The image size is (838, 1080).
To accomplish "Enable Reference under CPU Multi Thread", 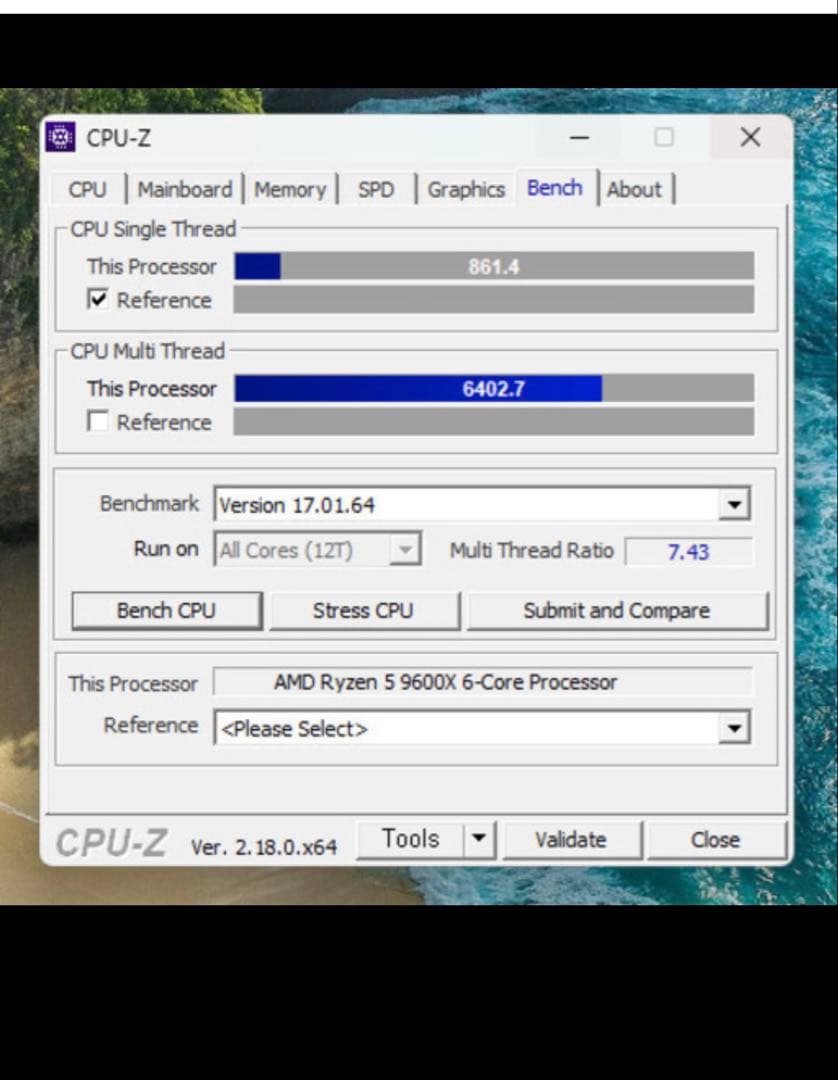I will [97, 422].
